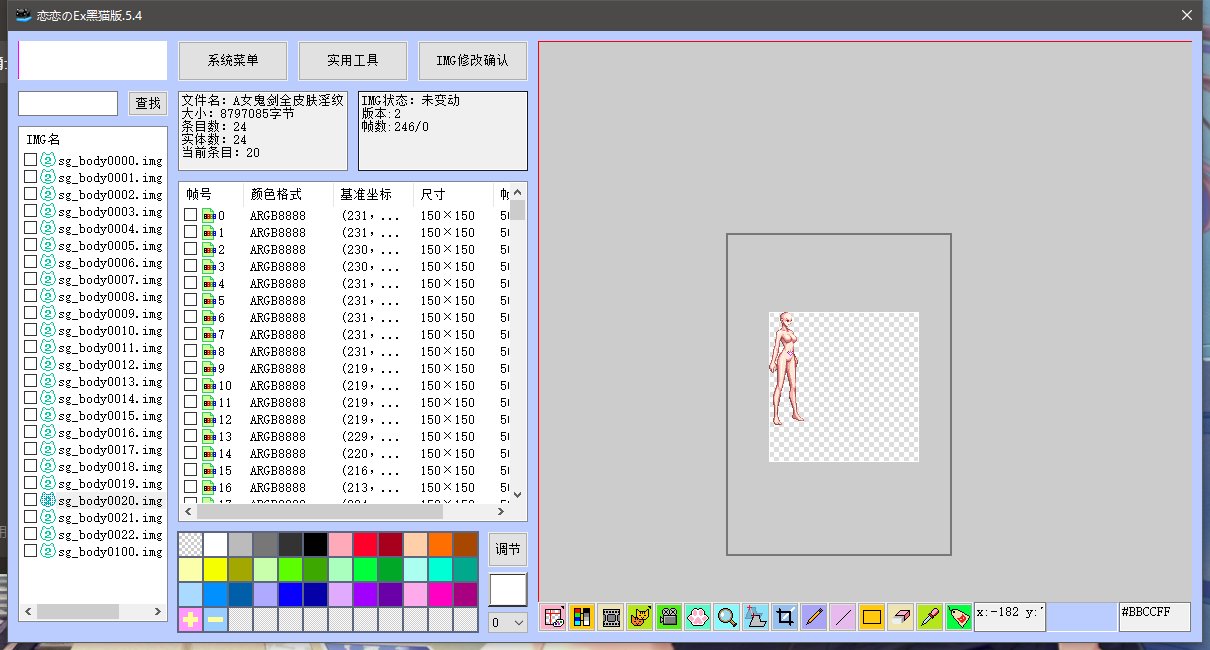1210x650 pixels.
Task: Tick the checkbox for frame 9
Action: point(190,369)
